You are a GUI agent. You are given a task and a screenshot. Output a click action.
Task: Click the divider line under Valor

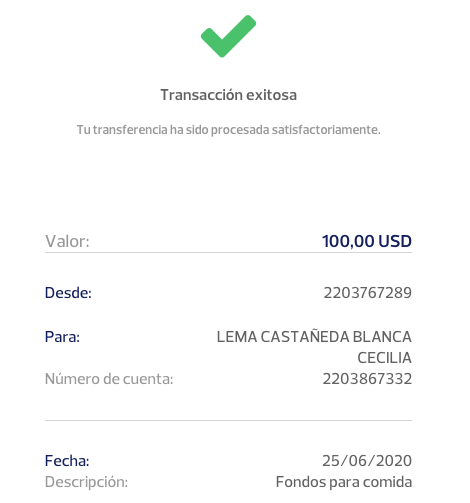tap(228, 252)
